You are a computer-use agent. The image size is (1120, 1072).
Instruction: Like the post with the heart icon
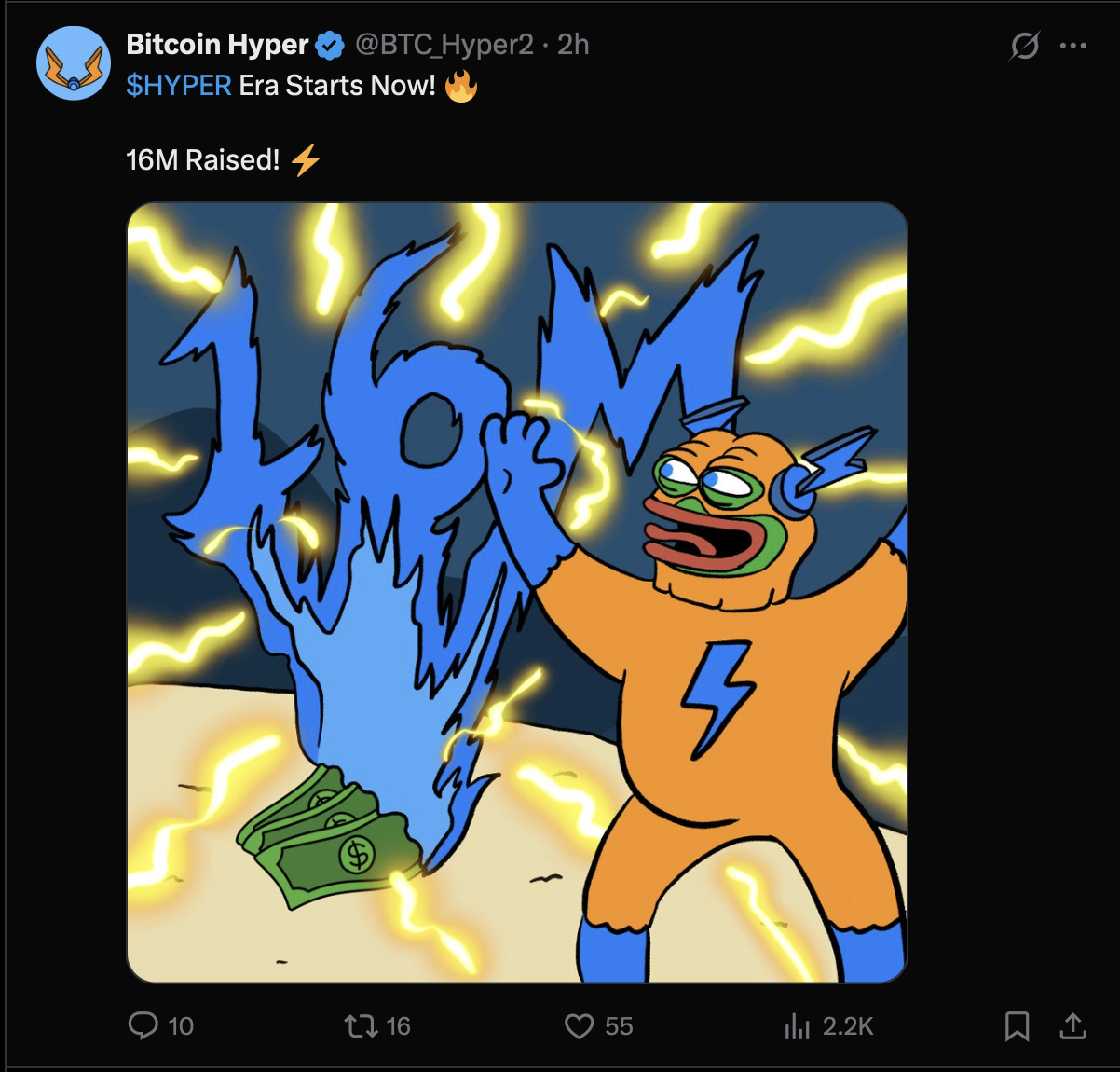click(x=579, y=1026)
